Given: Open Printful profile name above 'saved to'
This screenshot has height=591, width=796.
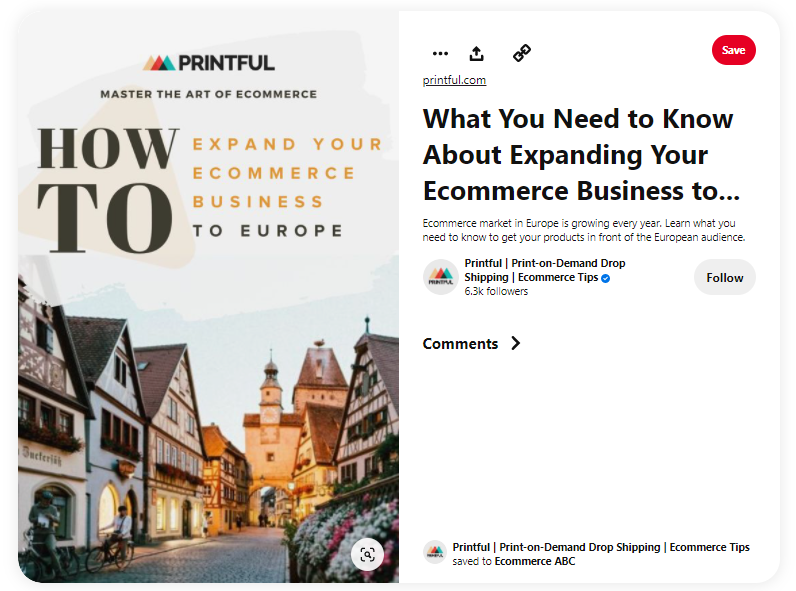Looking at the screenshot, I should click(600, 547).
